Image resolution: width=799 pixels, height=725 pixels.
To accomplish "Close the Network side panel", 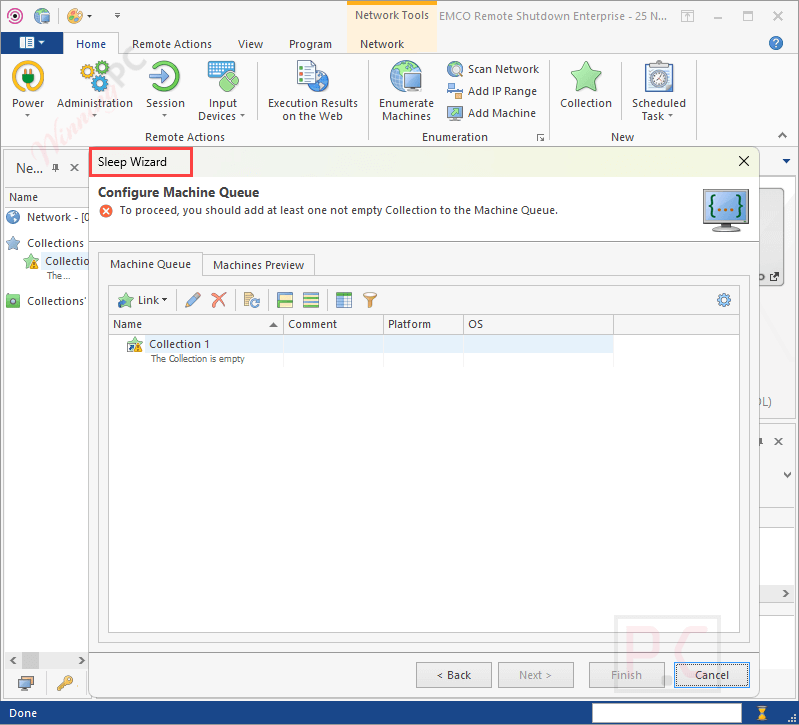I will click(74, 168).
